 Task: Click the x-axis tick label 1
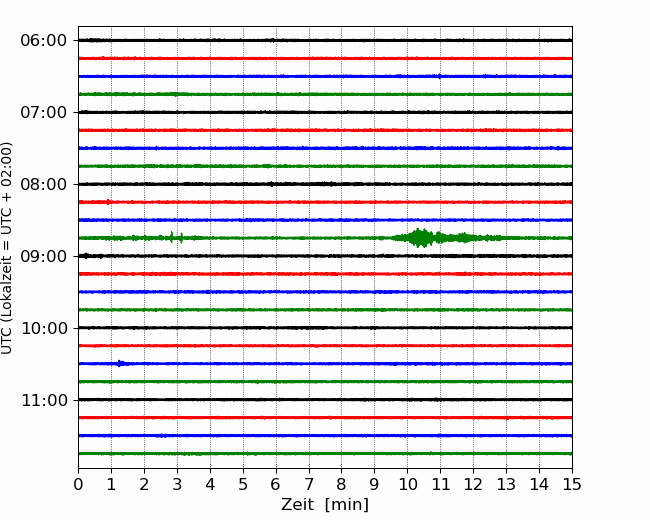pyautogui.click(x=111, y=484)
